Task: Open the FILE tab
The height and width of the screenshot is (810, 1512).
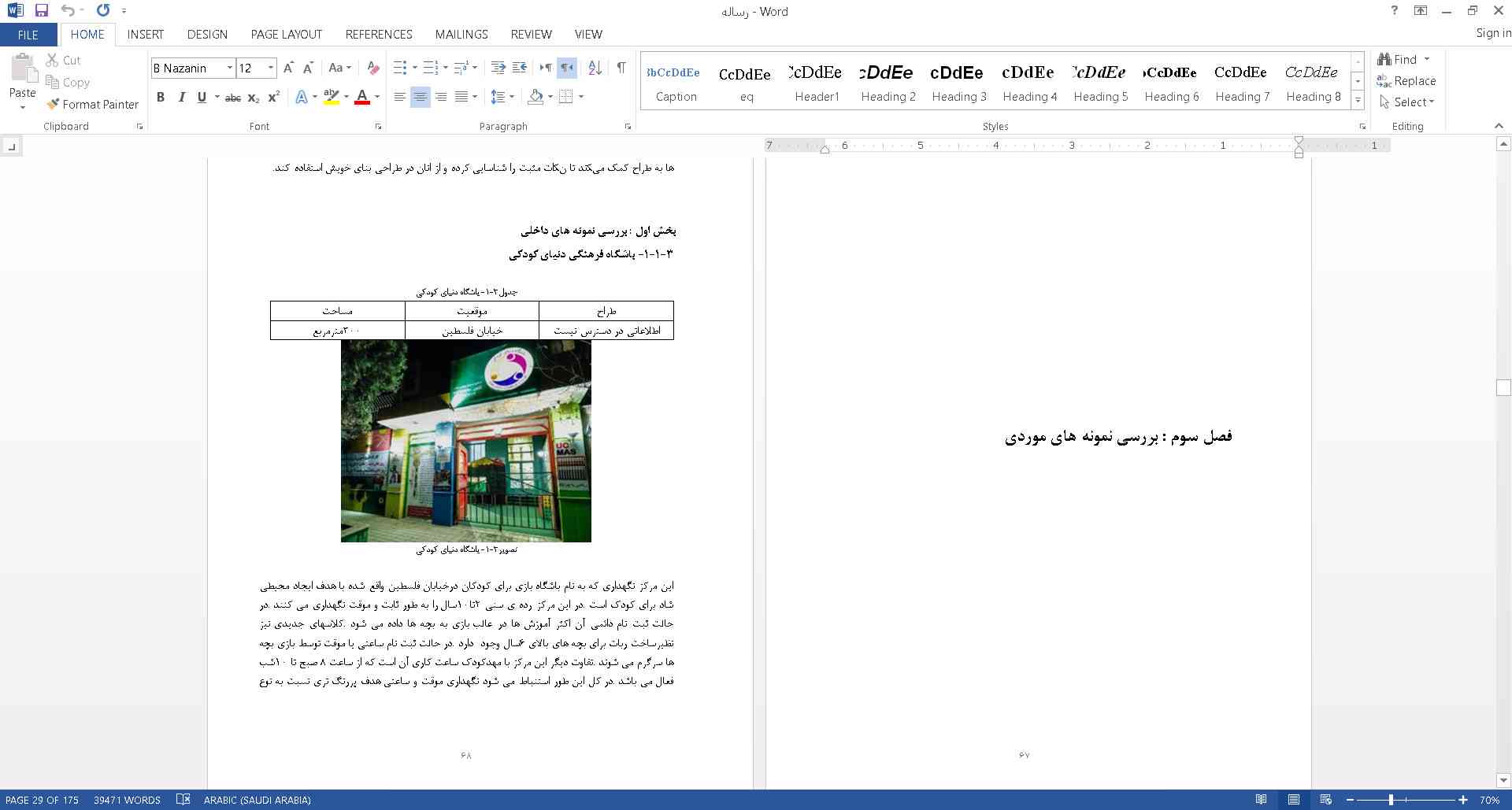Action: point(28,35)
